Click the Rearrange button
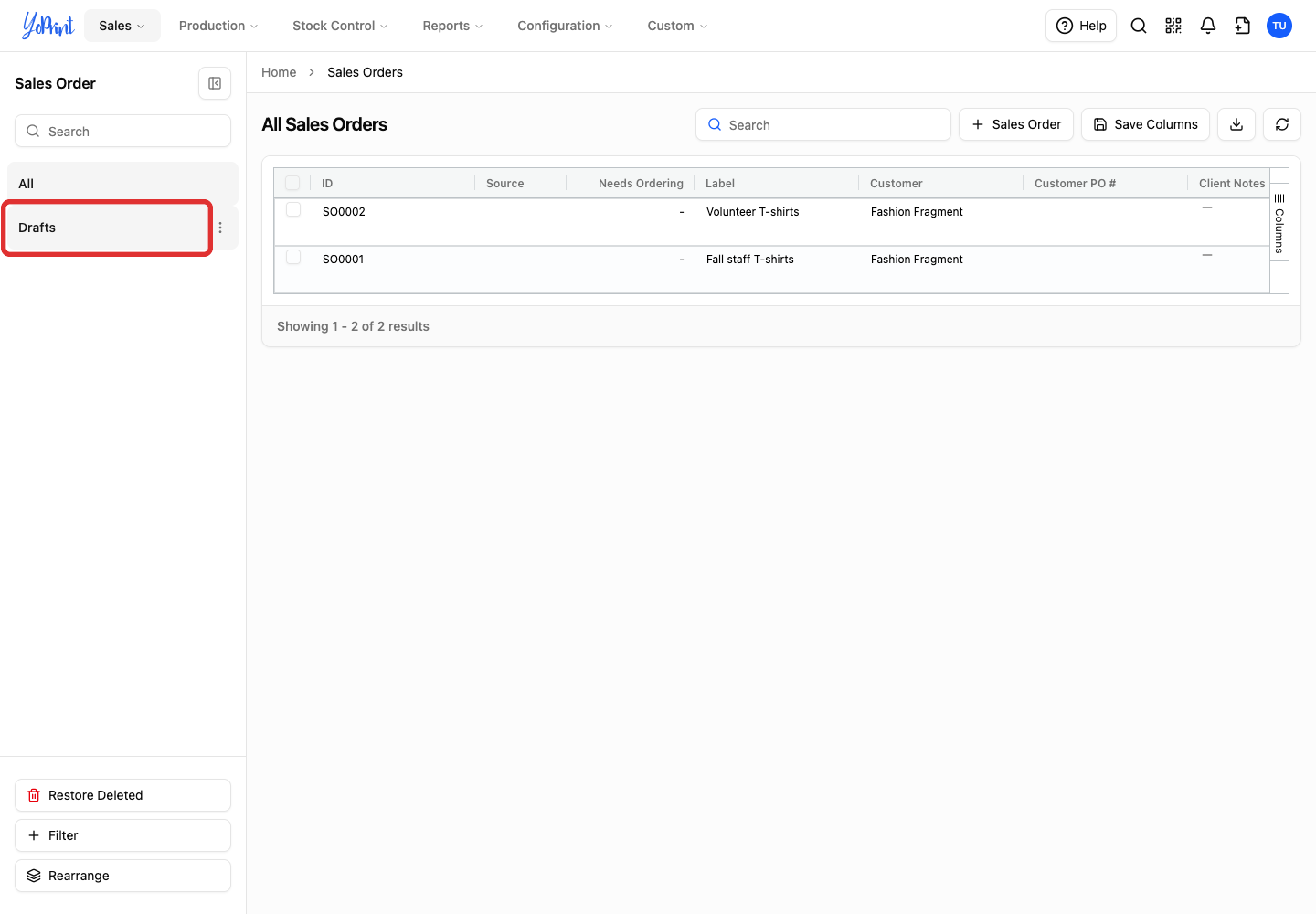1316x914 pixels. (122, 876)
